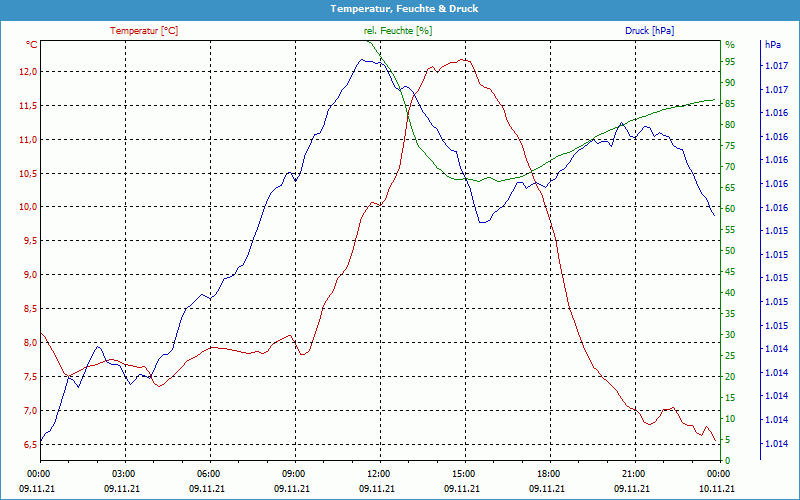Click the 25 humidity axis value
This screenshot has height=500, width=800.
pos(730,356)
